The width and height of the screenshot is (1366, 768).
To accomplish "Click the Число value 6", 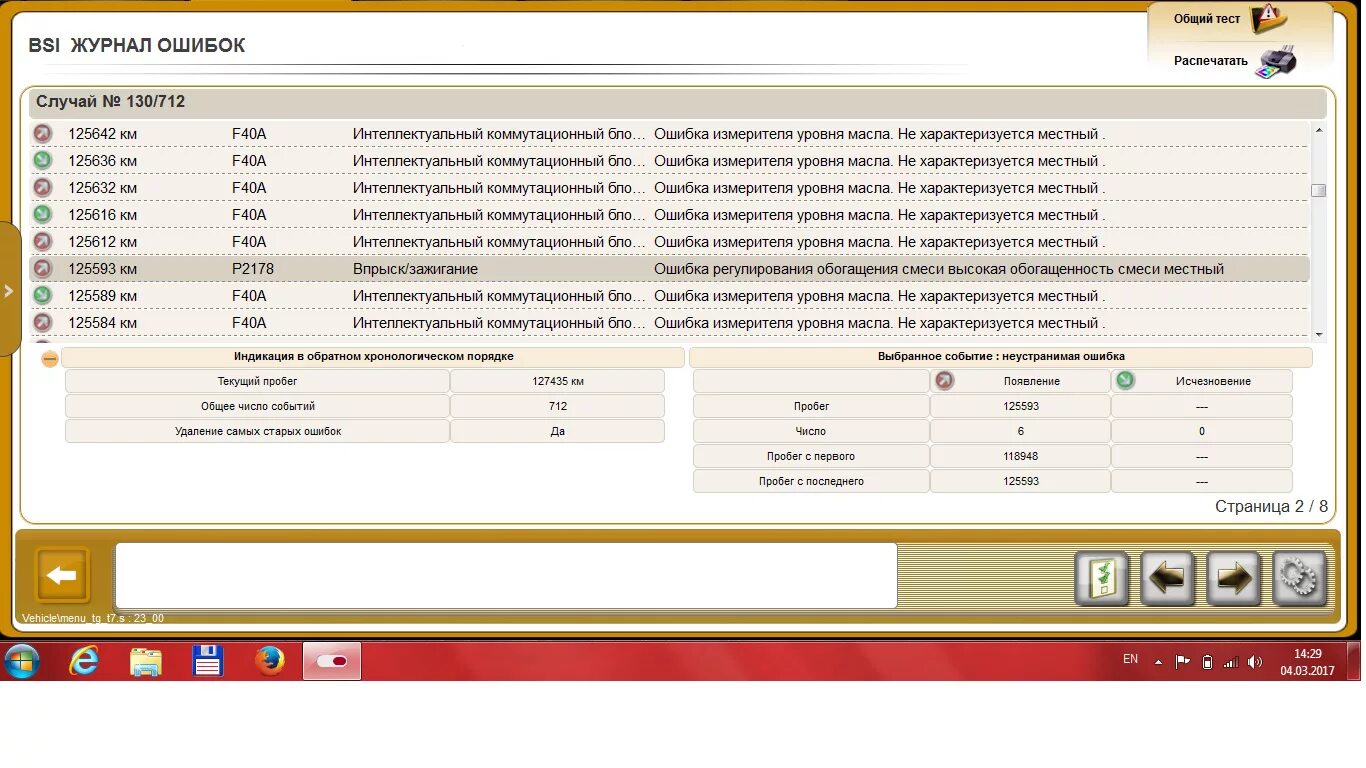I will [x=1021, y=431].
